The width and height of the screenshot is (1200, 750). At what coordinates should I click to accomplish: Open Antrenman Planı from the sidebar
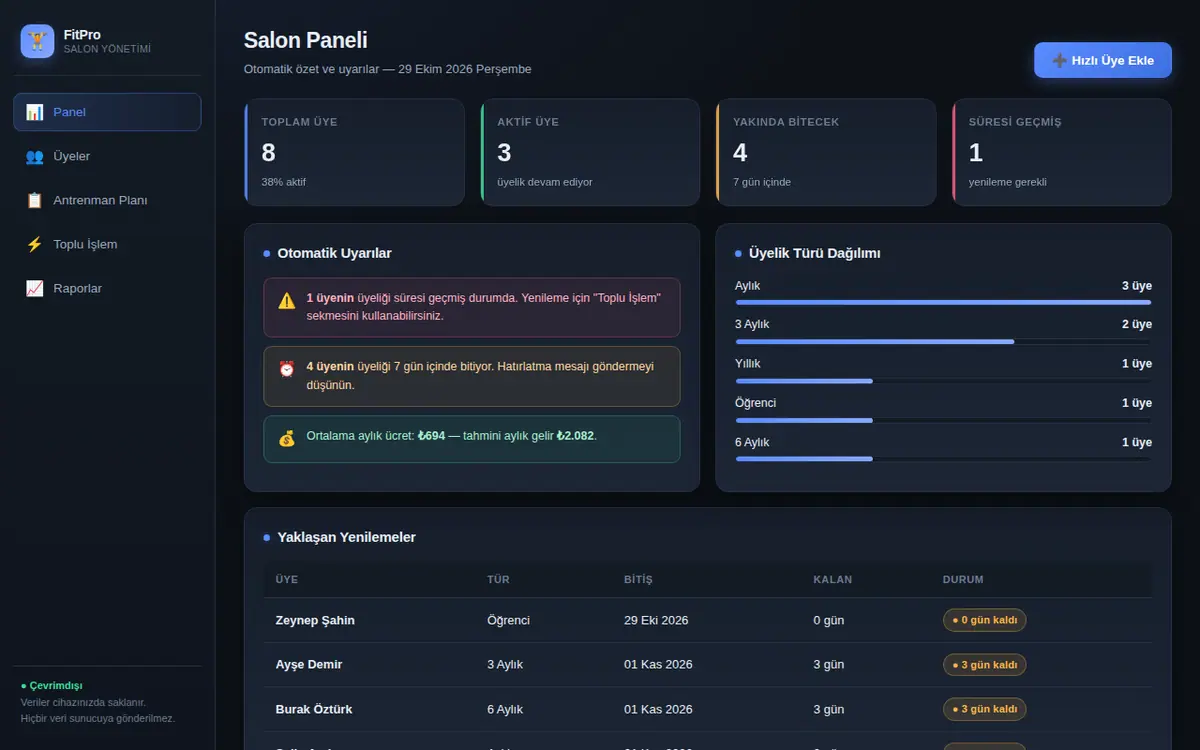pyautogui.click(x=107, y=200)
